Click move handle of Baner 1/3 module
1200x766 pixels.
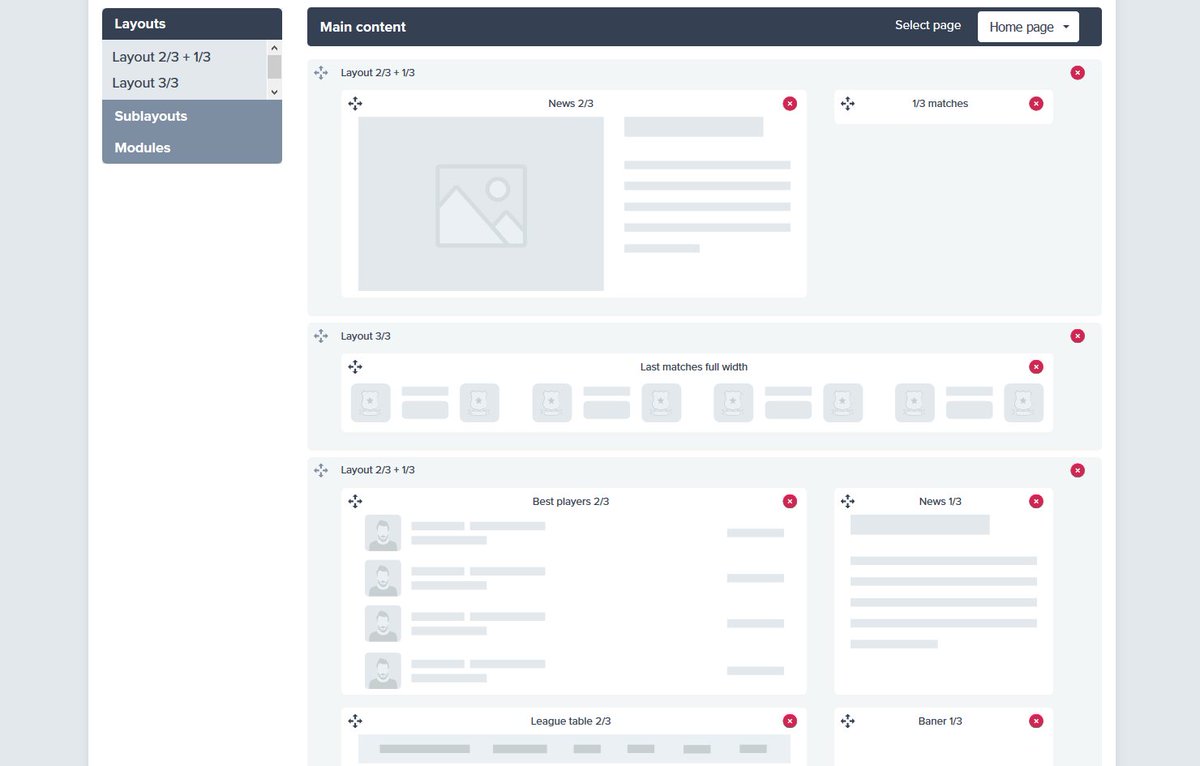[x=848, y=721]
